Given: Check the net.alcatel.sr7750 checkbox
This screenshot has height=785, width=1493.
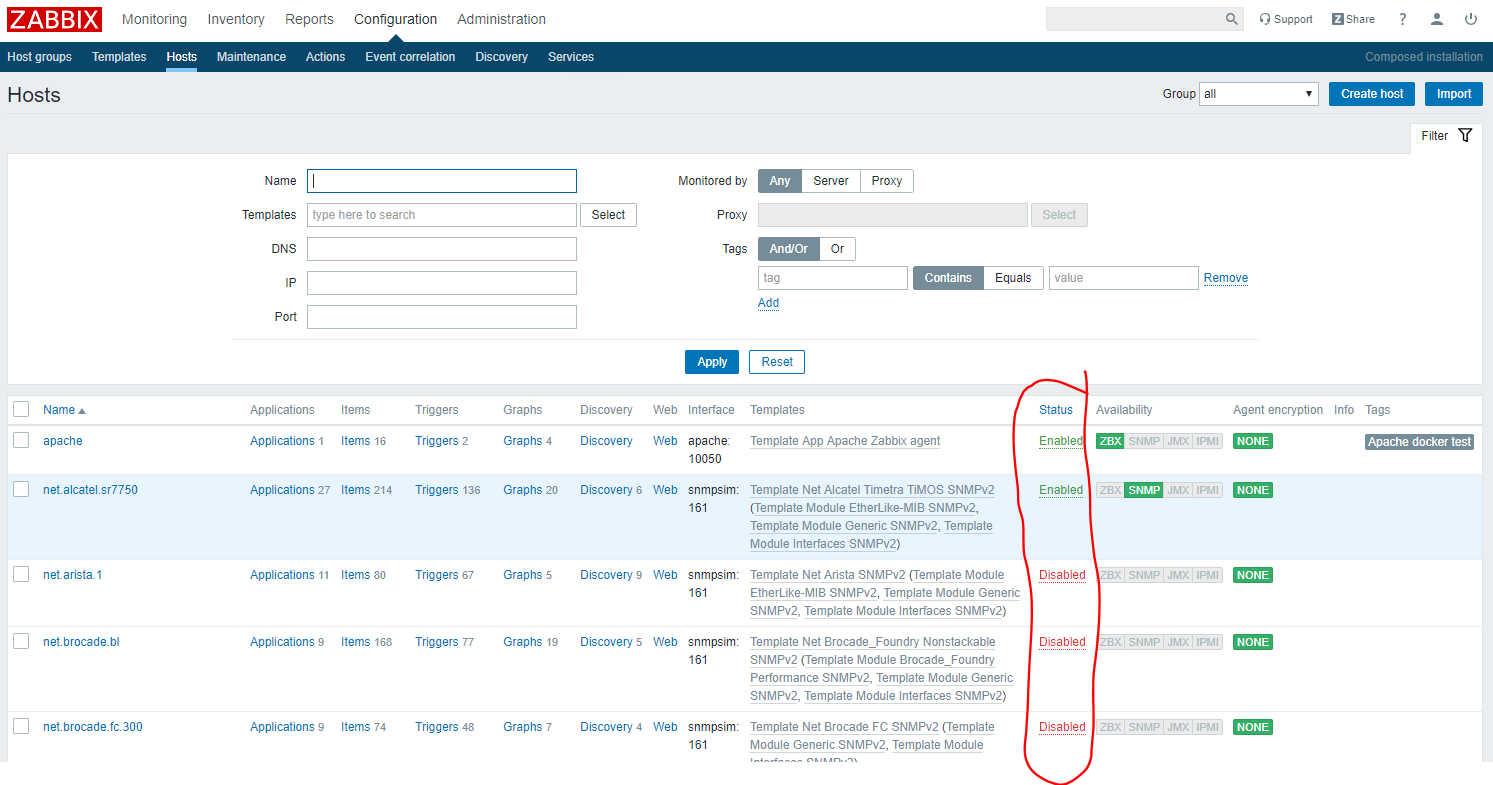Looking at the screenshot, I should pos(21,489).
